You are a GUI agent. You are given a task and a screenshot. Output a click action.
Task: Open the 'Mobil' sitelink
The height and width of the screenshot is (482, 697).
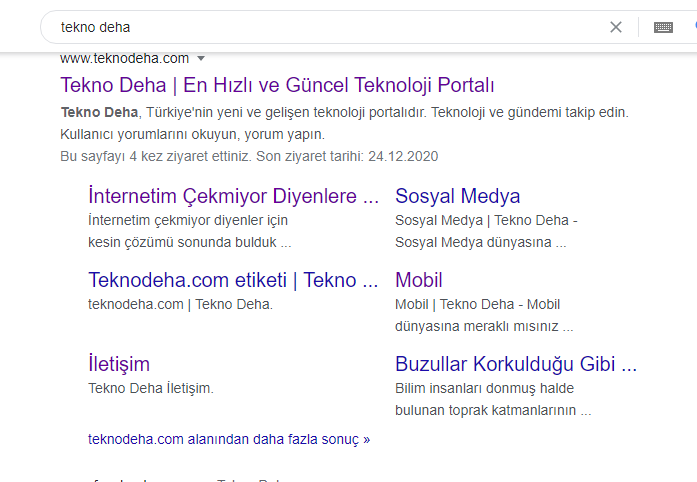click(419, 280)
